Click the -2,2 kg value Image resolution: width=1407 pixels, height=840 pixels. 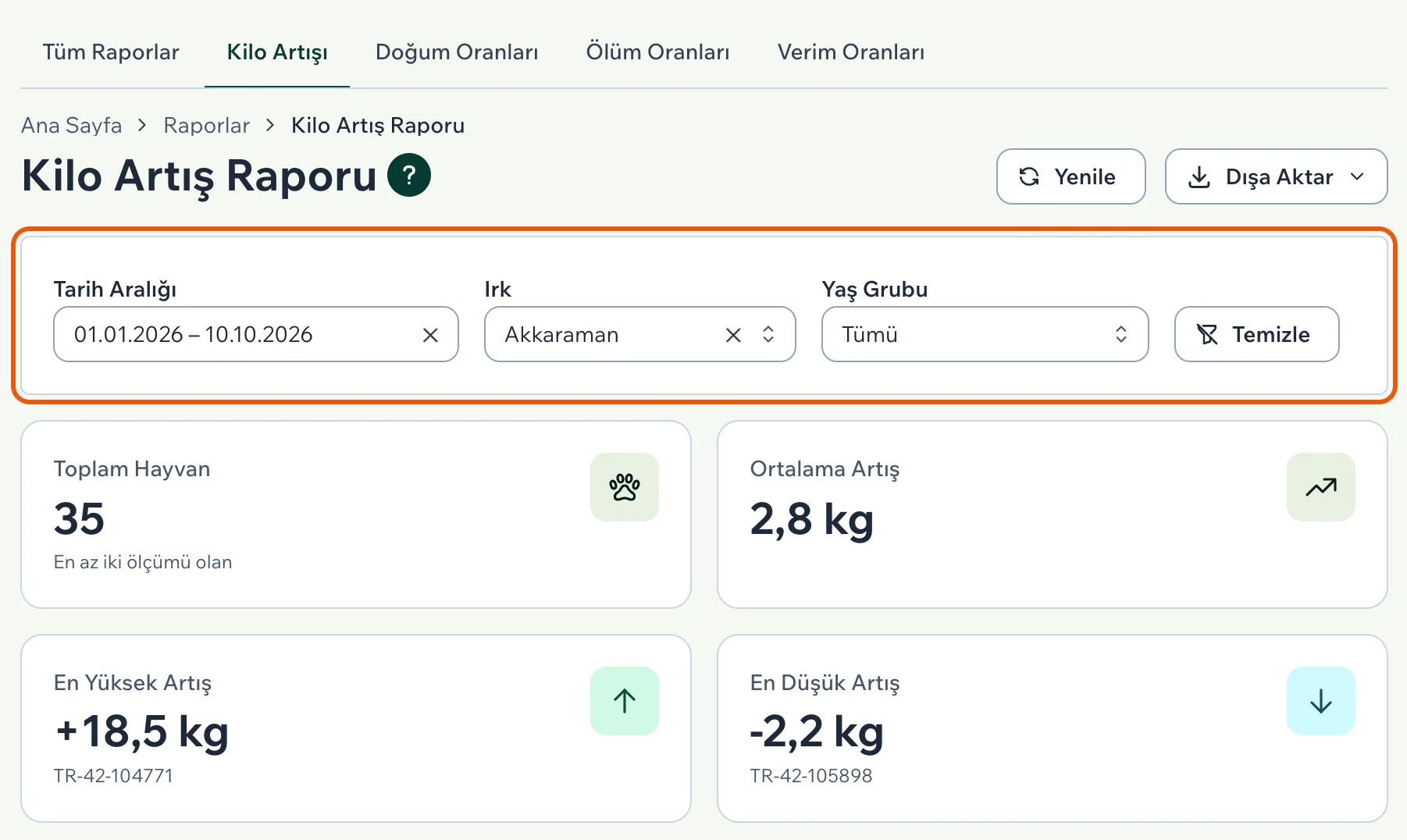pos(817,732)
